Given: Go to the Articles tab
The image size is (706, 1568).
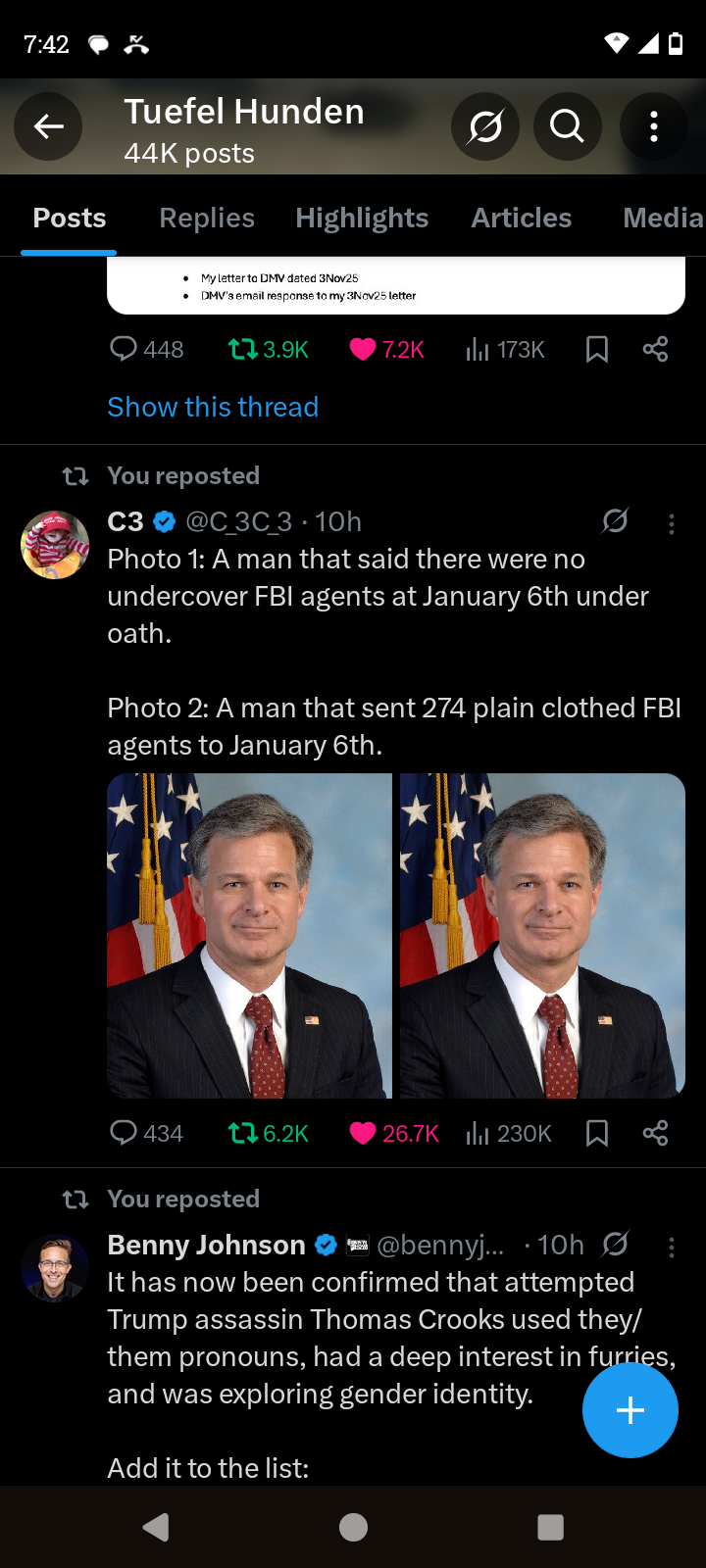Looking at the screenshot, I should [x=521, y=218].
